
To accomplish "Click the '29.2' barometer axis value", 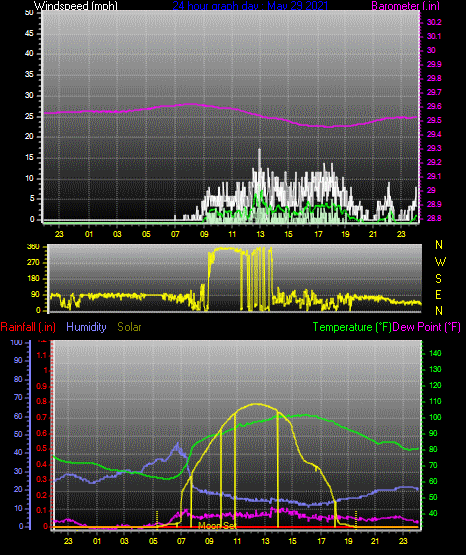I will pyautogui.click(x=434, y=162).
